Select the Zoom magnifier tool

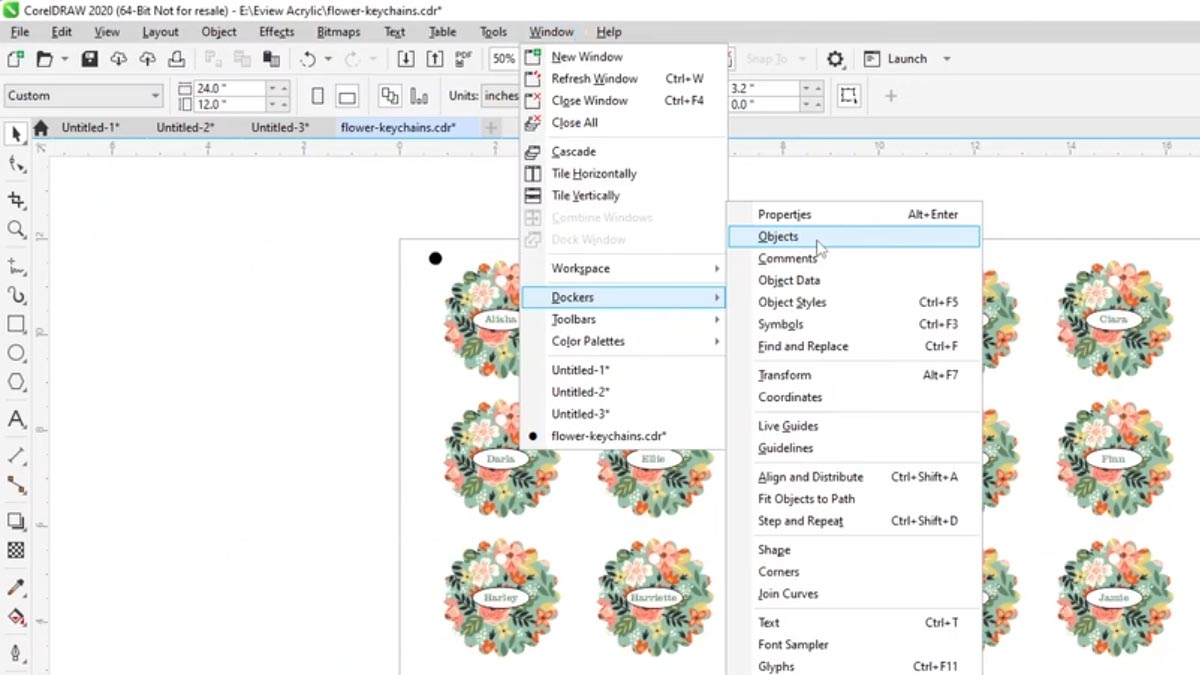tap(16, 230)
